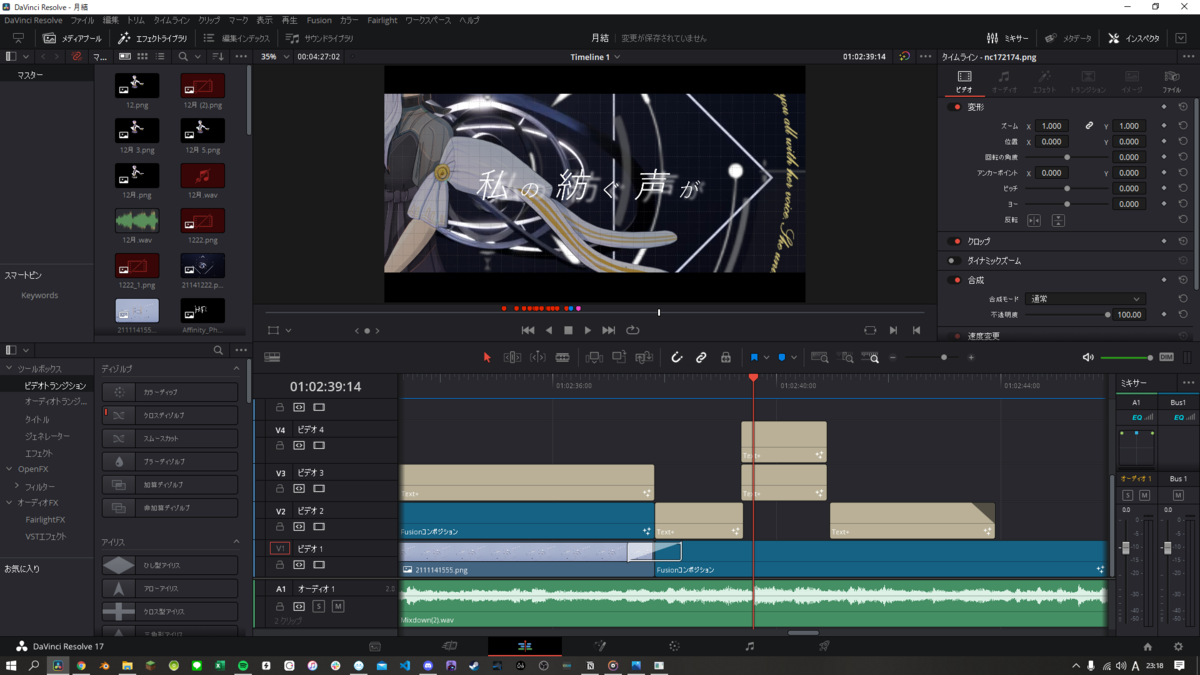Select the Blade Edit Mode tool
The width and height of the screenshot is (1200, 675).
point(562,357)
